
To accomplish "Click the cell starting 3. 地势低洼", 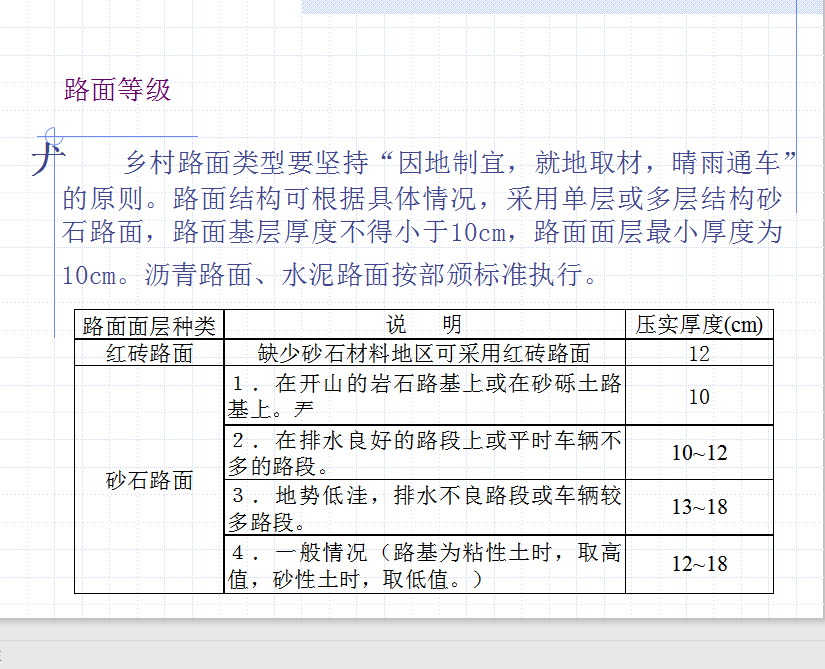I will (425, 508).
